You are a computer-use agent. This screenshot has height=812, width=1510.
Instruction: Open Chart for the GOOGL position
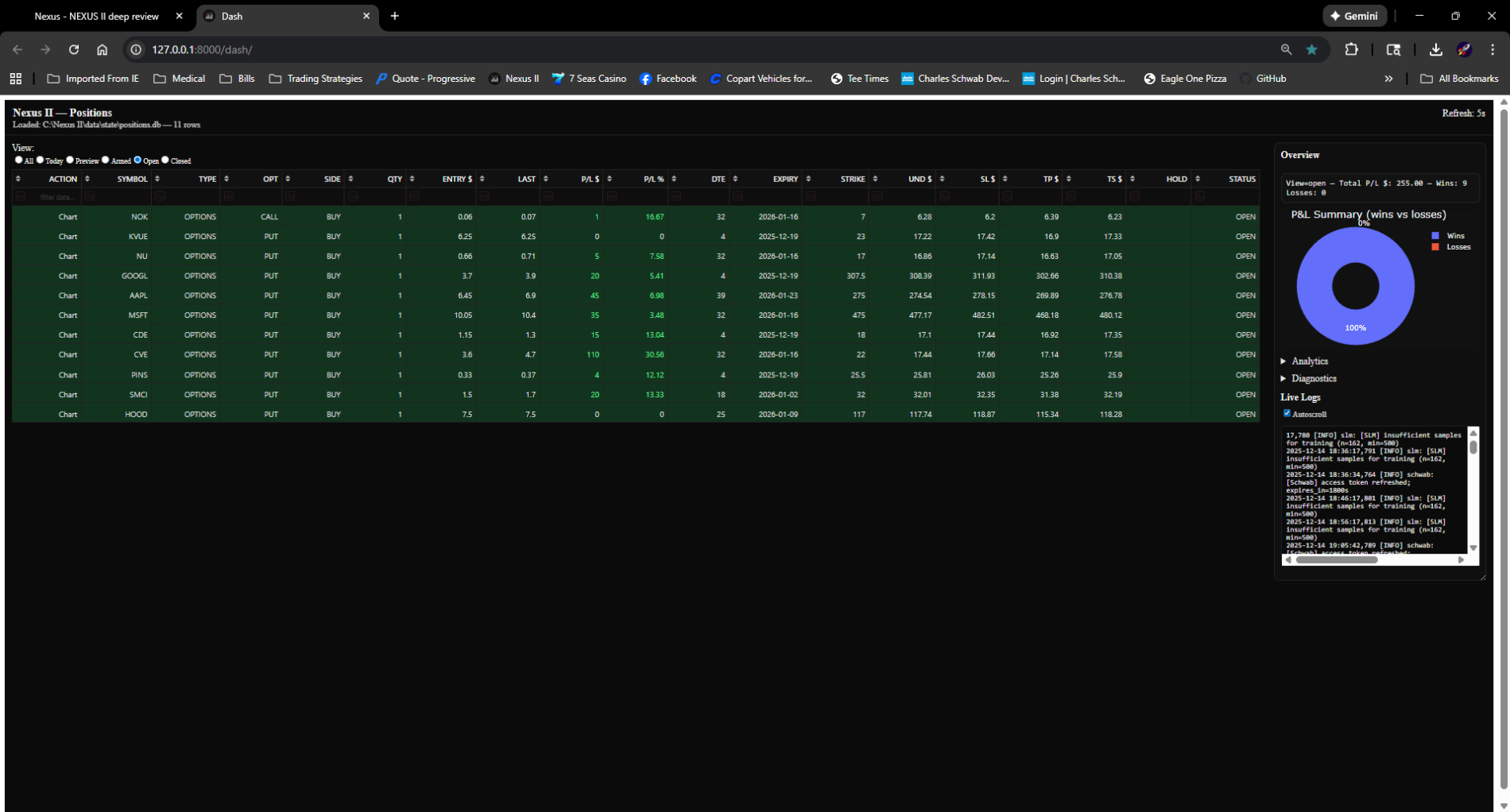coord(68,276)
